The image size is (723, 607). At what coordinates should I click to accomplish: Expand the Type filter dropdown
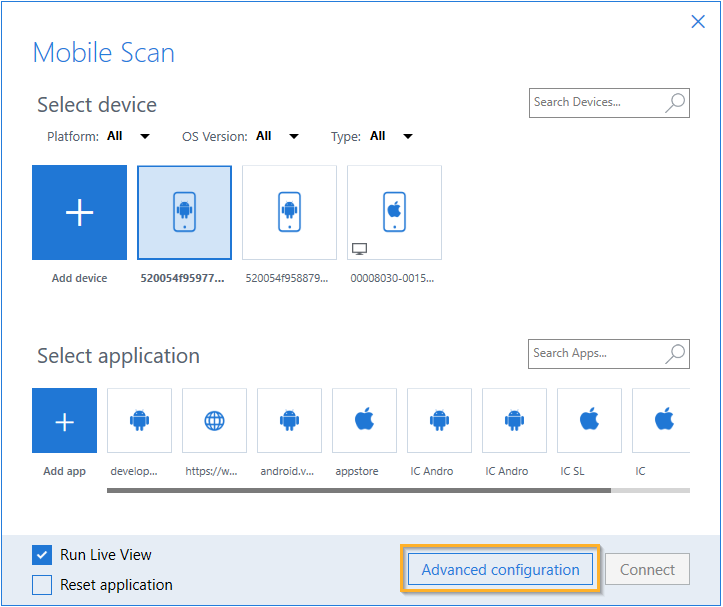(x=407, y=137)
